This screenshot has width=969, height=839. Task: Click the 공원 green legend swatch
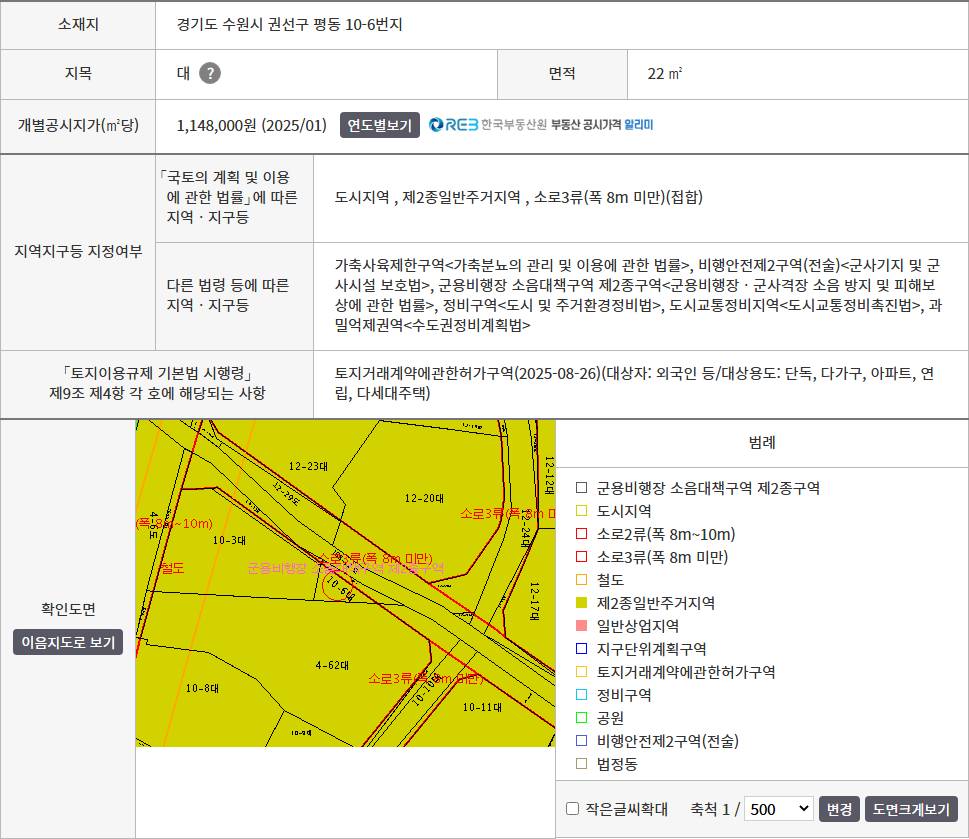point(582,717)
